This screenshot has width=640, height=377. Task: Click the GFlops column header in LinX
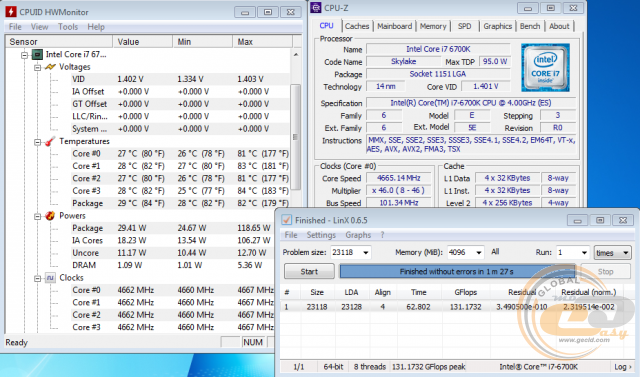[x=465, y=292]
